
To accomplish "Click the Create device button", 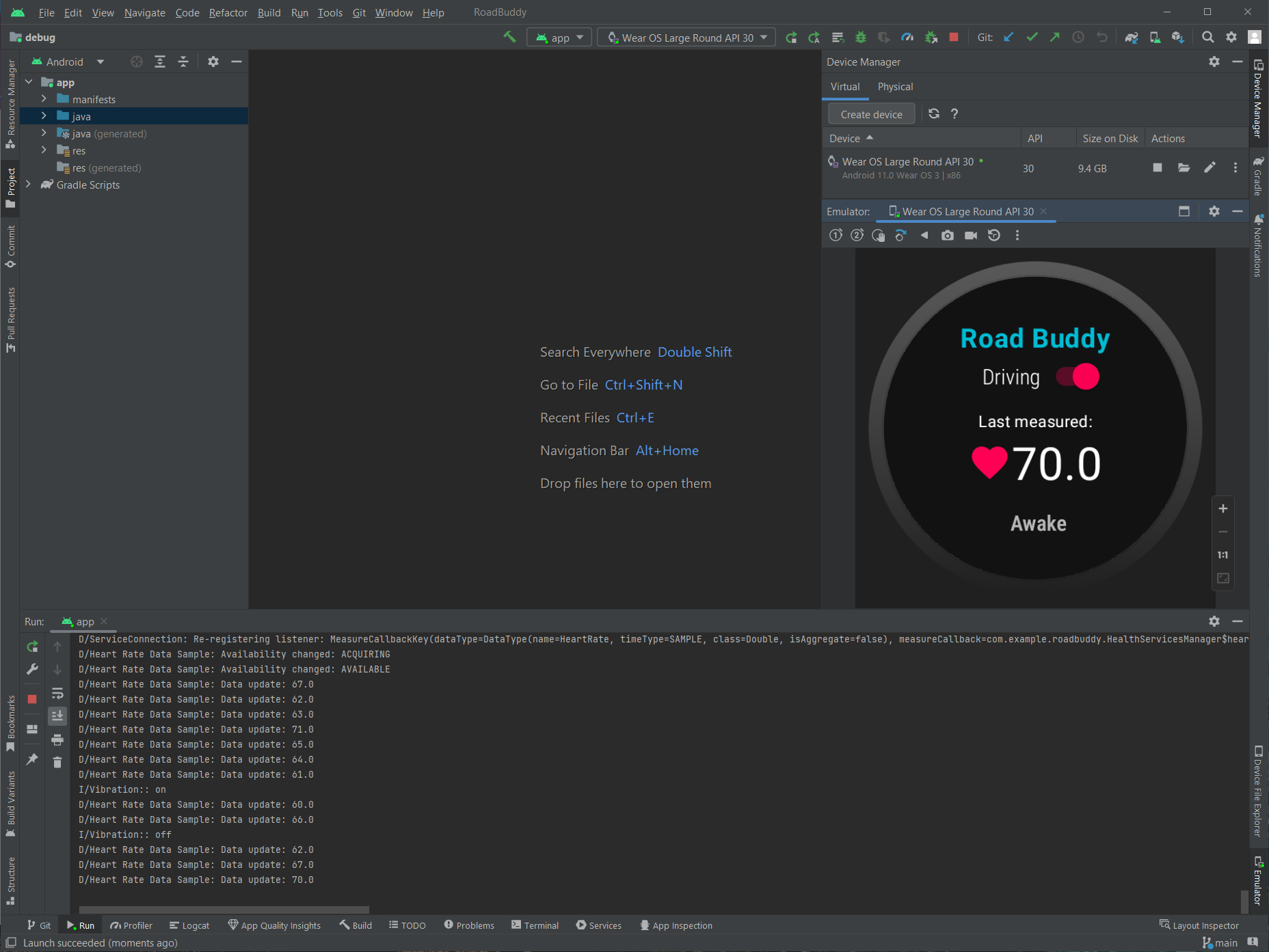I will coord(871,114).
